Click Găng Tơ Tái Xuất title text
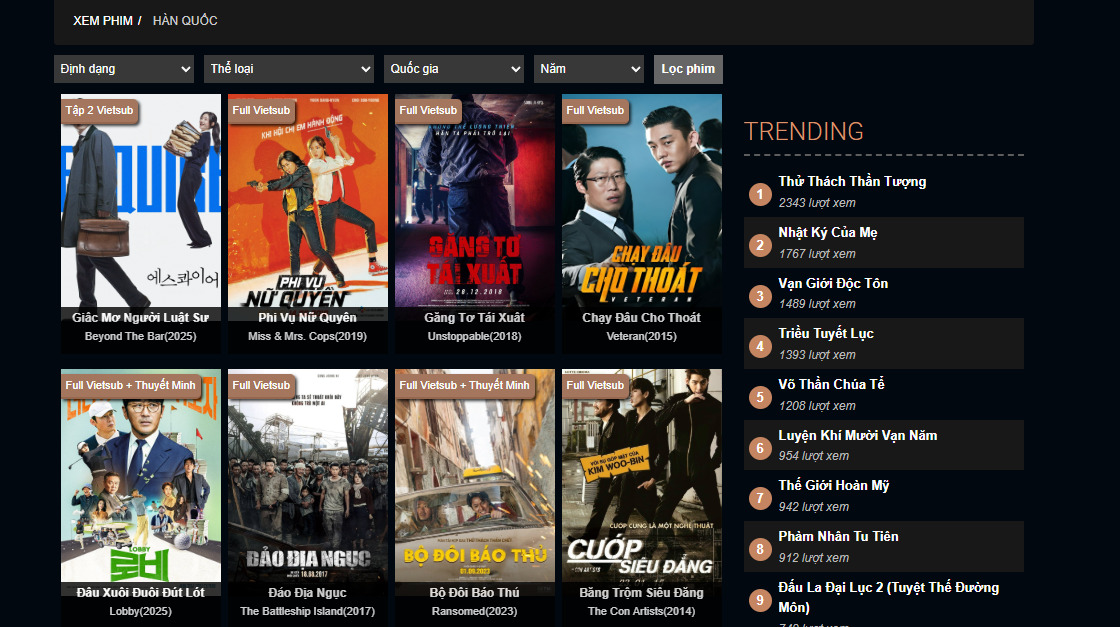 pyautogui.click(x=475, y=318)
